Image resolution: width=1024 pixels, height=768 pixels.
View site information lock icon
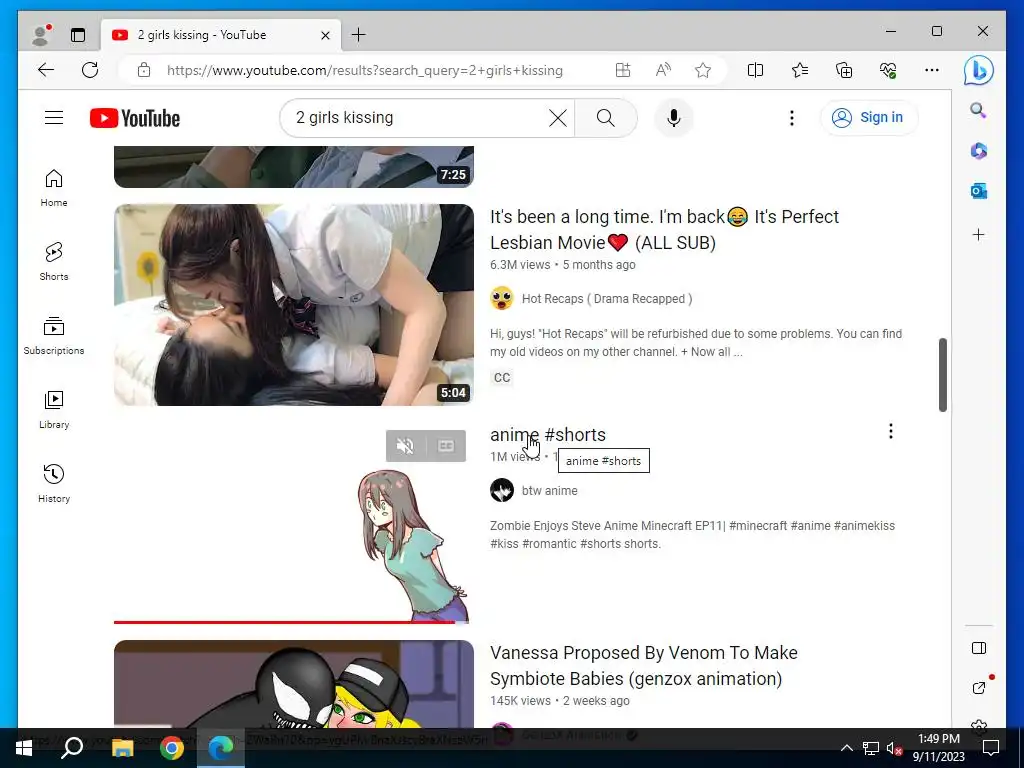(x=144, y=71)
